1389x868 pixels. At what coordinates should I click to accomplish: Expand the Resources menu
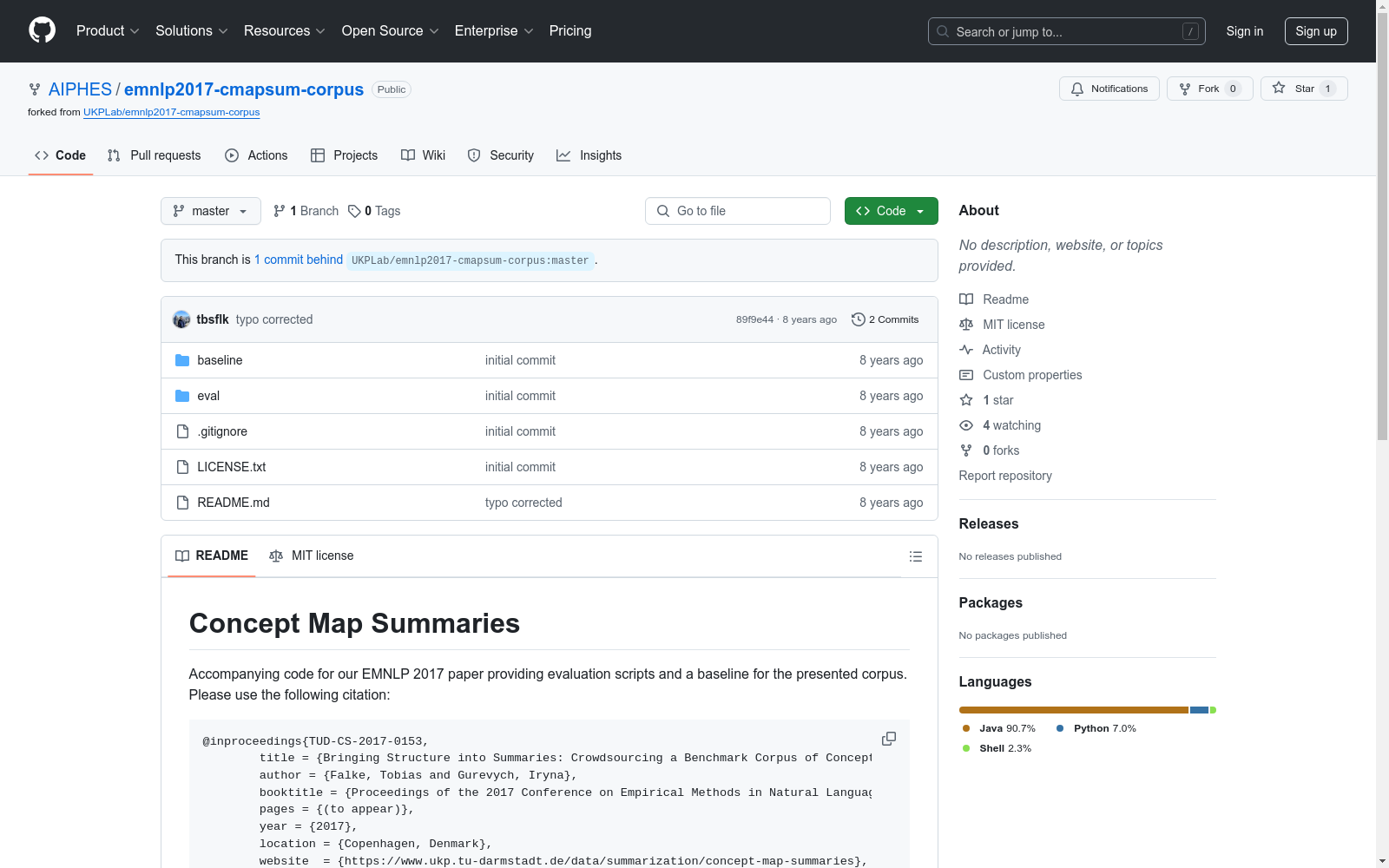(x=285, y=30)
